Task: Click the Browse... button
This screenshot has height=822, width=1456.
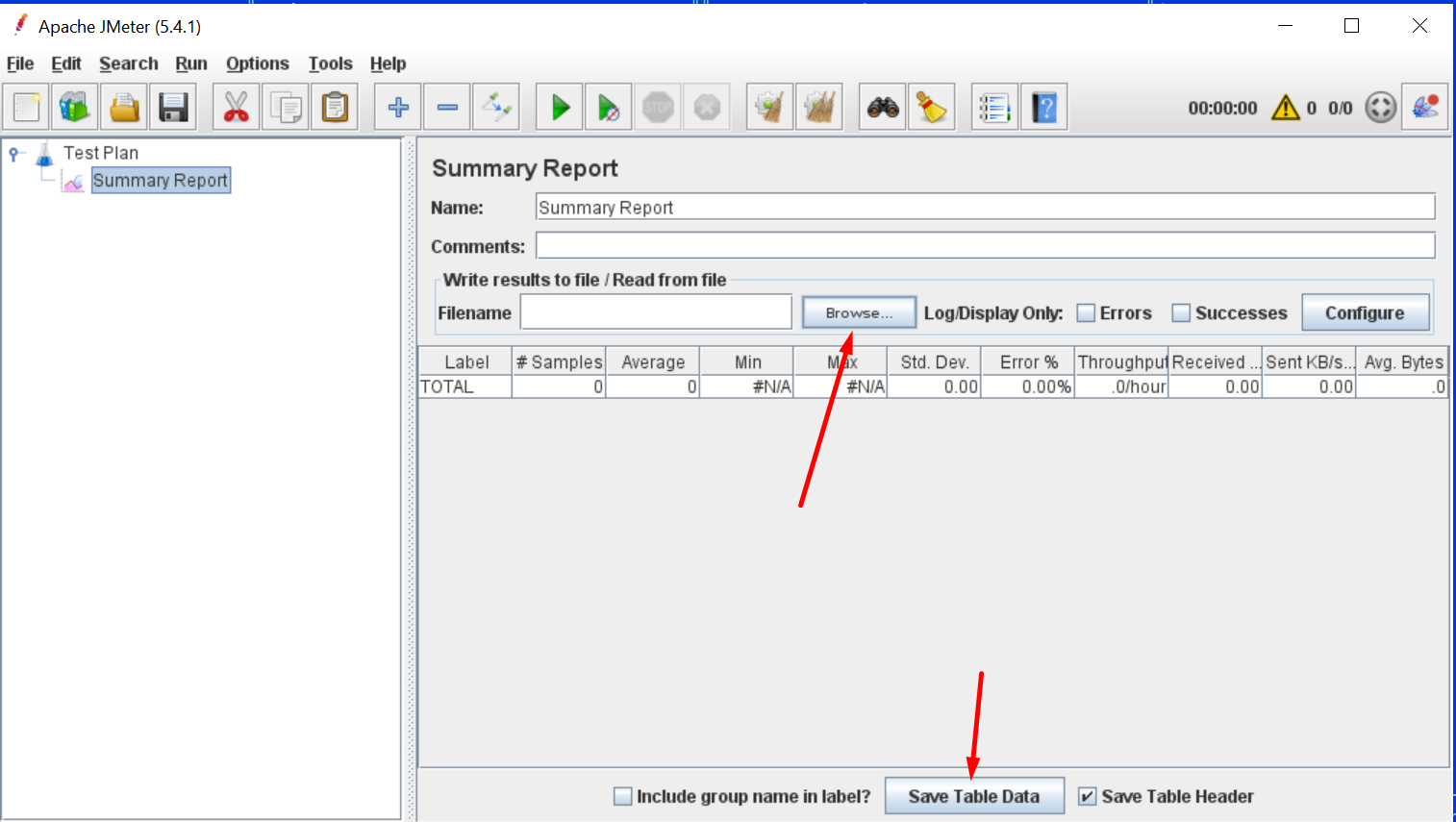Action: [860, 312]
